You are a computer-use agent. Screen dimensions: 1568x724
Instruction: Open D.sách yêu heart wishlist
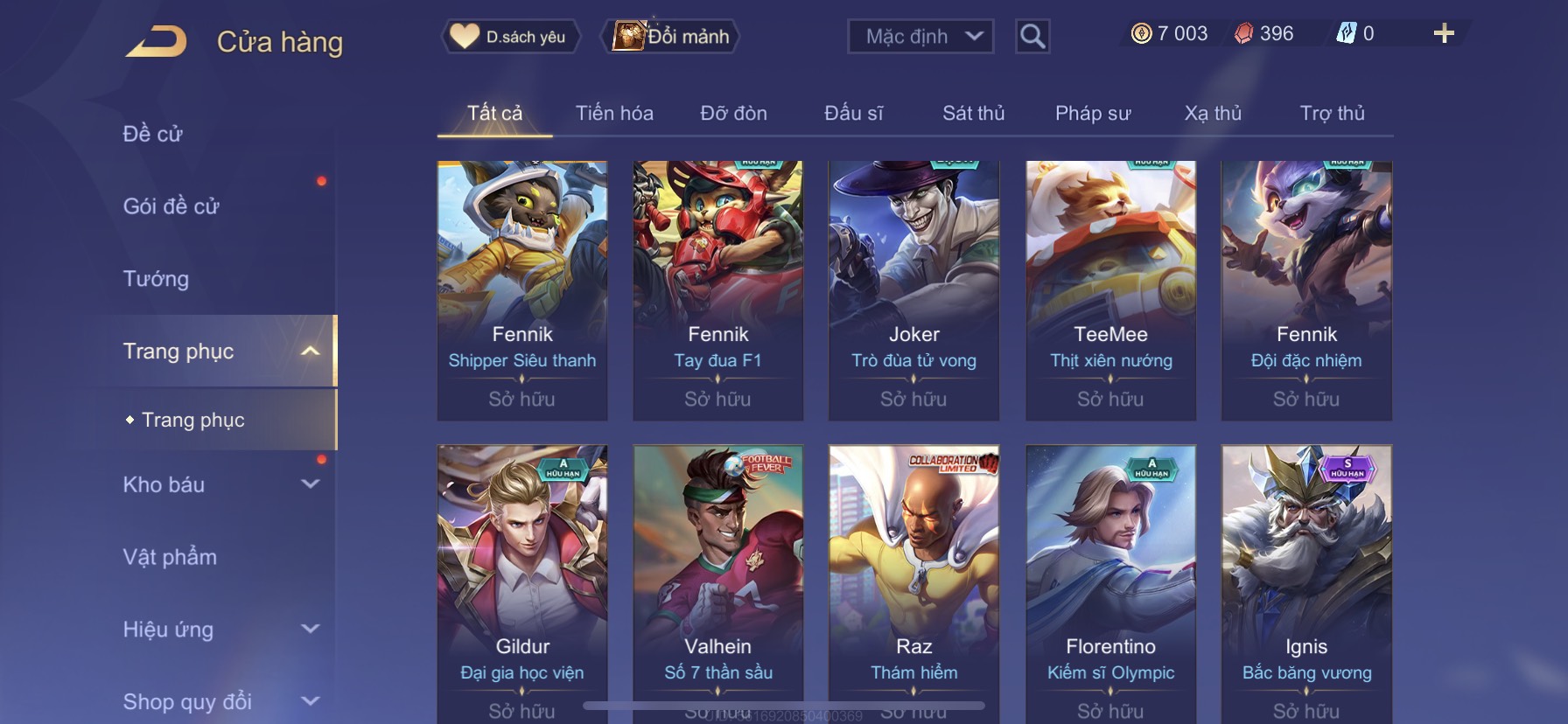tap(509, 37)
